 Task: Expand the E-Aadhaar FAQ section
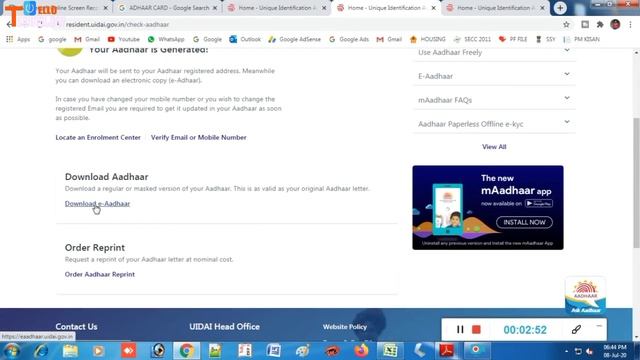[494, 76]
